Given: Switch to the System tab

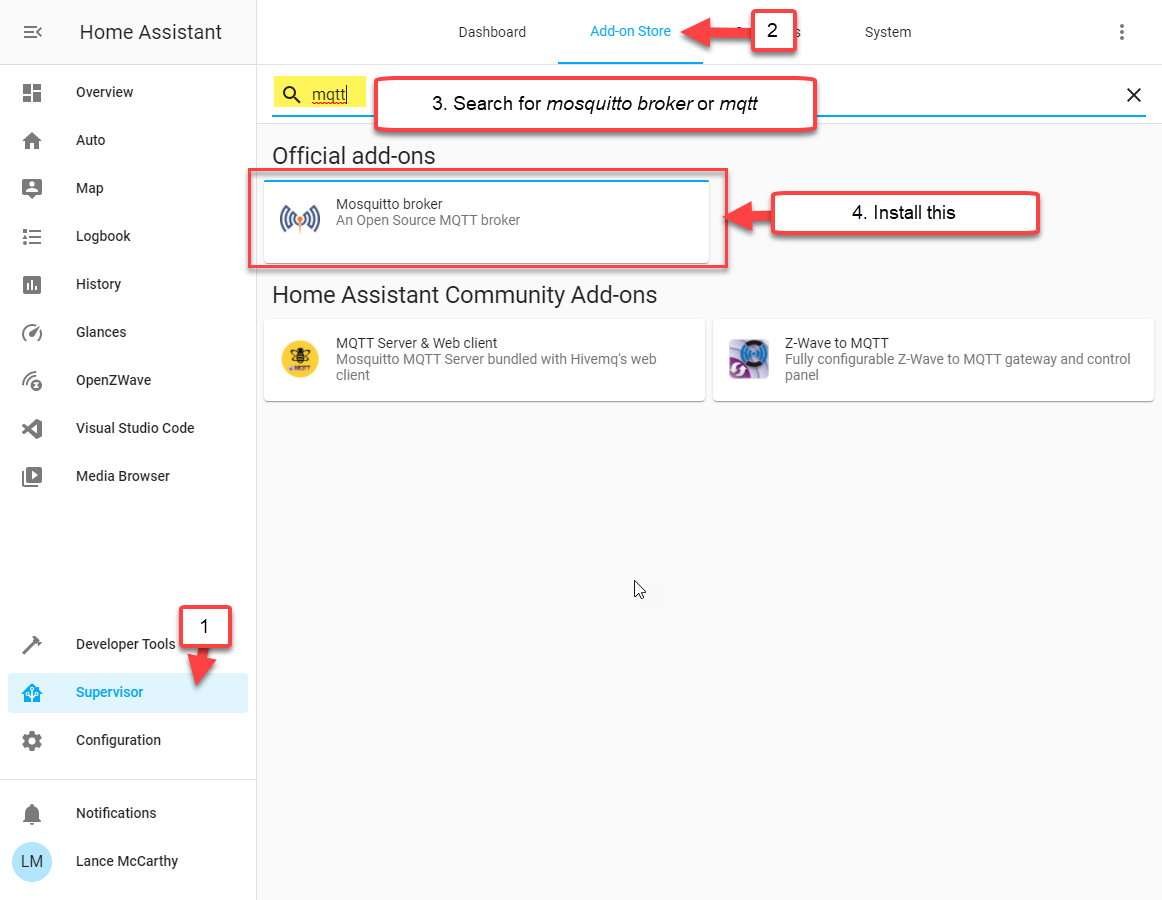Looking at the screenshot, I should click(x=887, y=32).
